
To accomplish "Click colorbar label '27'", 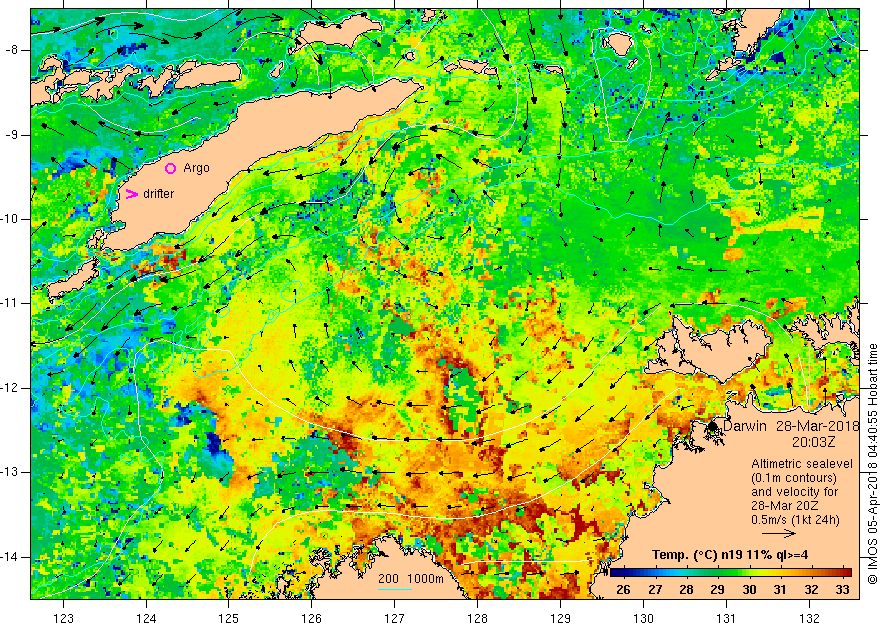I will pyautogui.click(x=654, y=590).
